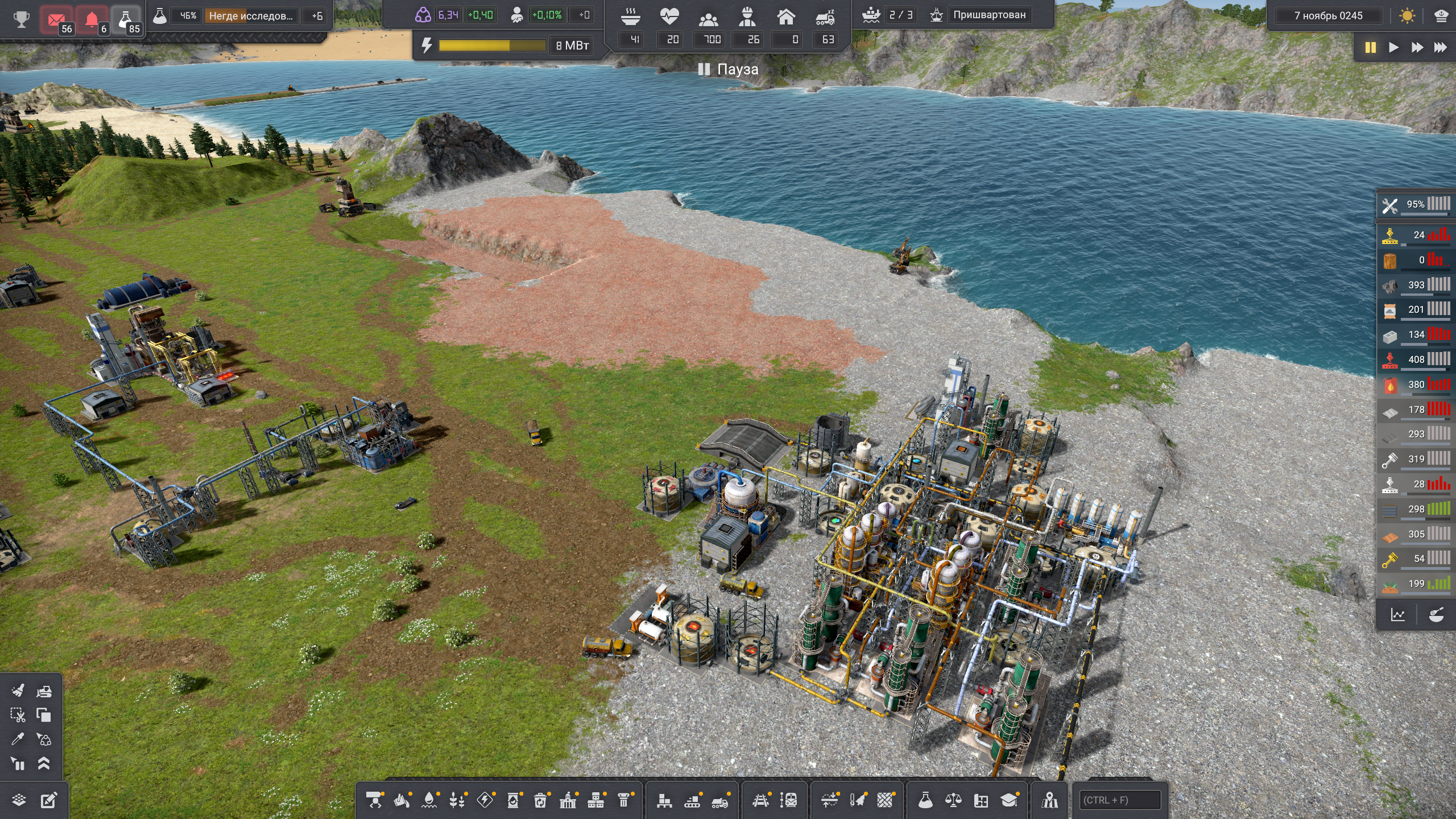Click the Пришвартован ship status button

989,15
